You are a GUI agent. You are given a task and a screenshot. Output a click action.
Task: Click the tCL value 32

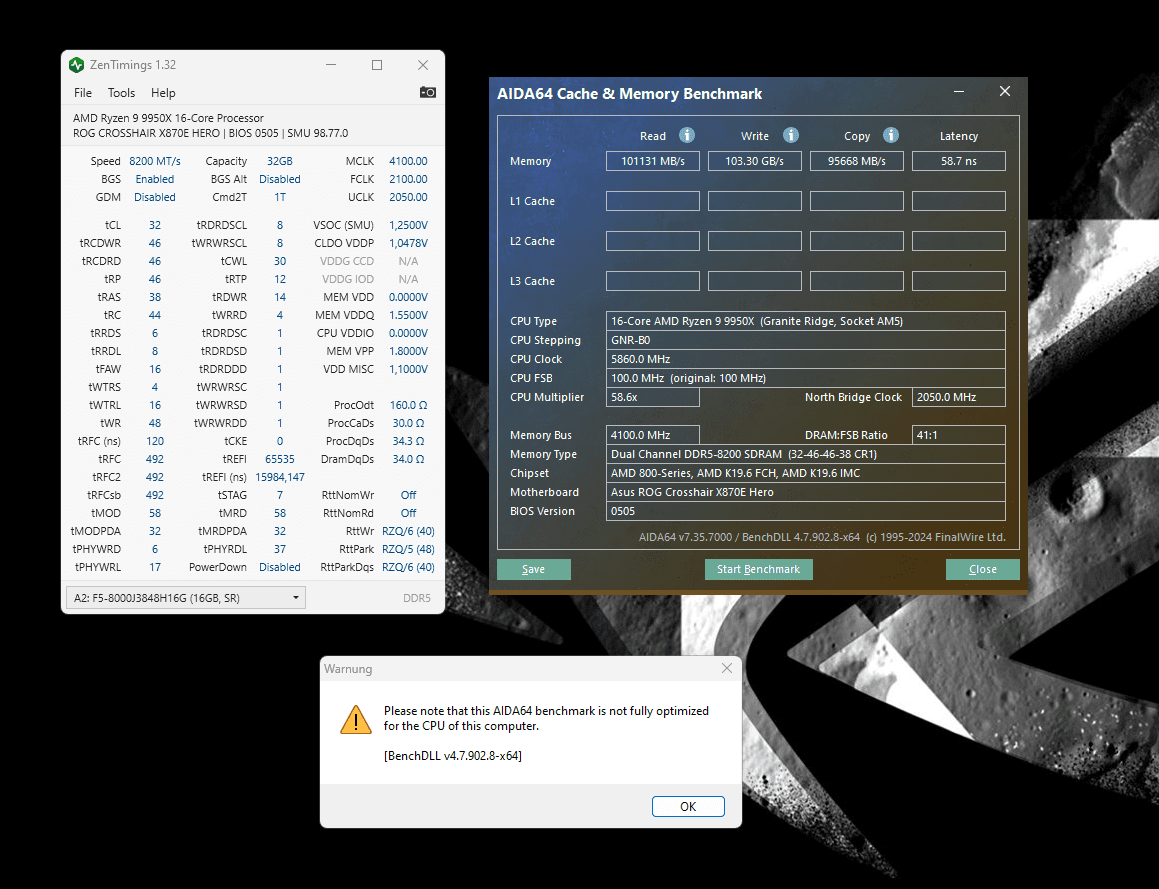pos(154,225)
